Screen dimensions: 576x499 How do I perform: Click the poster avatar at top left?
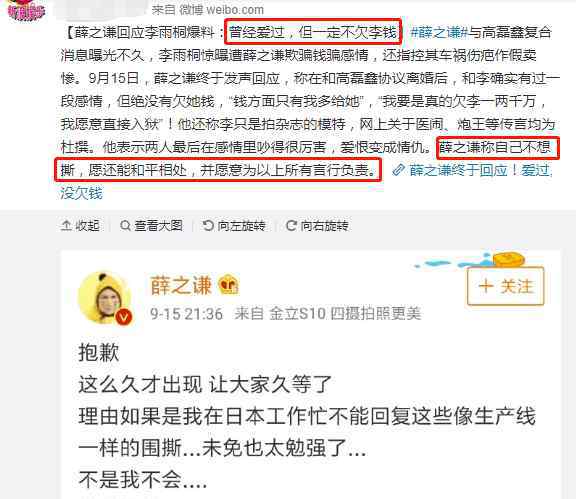[26, 10]
